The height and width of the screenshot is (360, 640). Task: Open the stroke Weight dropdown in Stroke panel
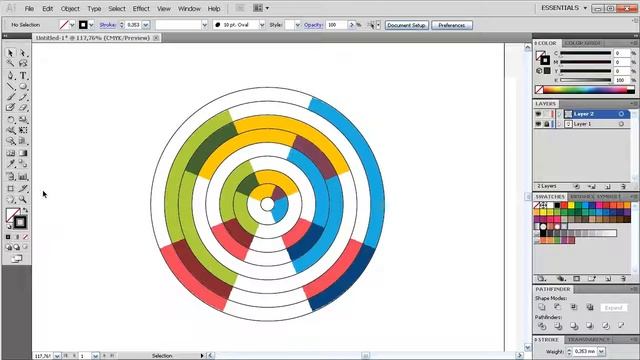pyautogui.click(x=601, y=351)
